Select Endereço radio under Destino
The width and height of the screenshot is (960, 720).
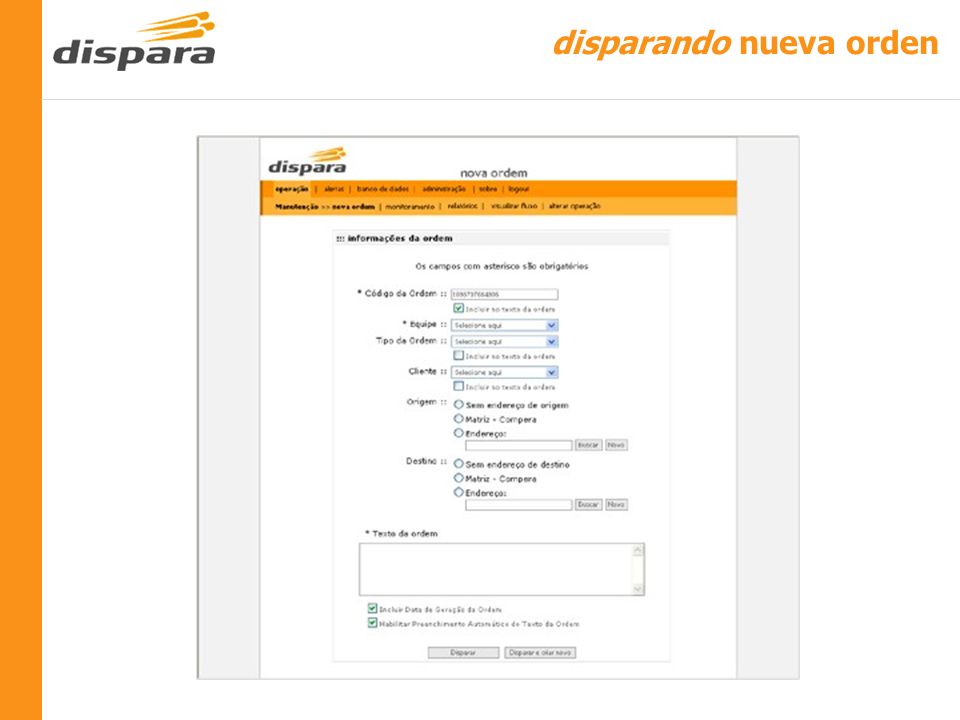point(459,492)
